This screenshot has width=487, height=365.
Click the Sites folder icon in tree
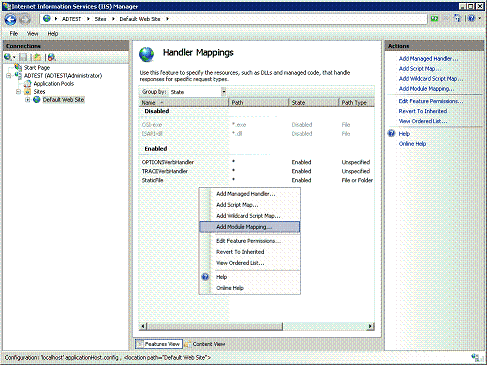[28, 91]
